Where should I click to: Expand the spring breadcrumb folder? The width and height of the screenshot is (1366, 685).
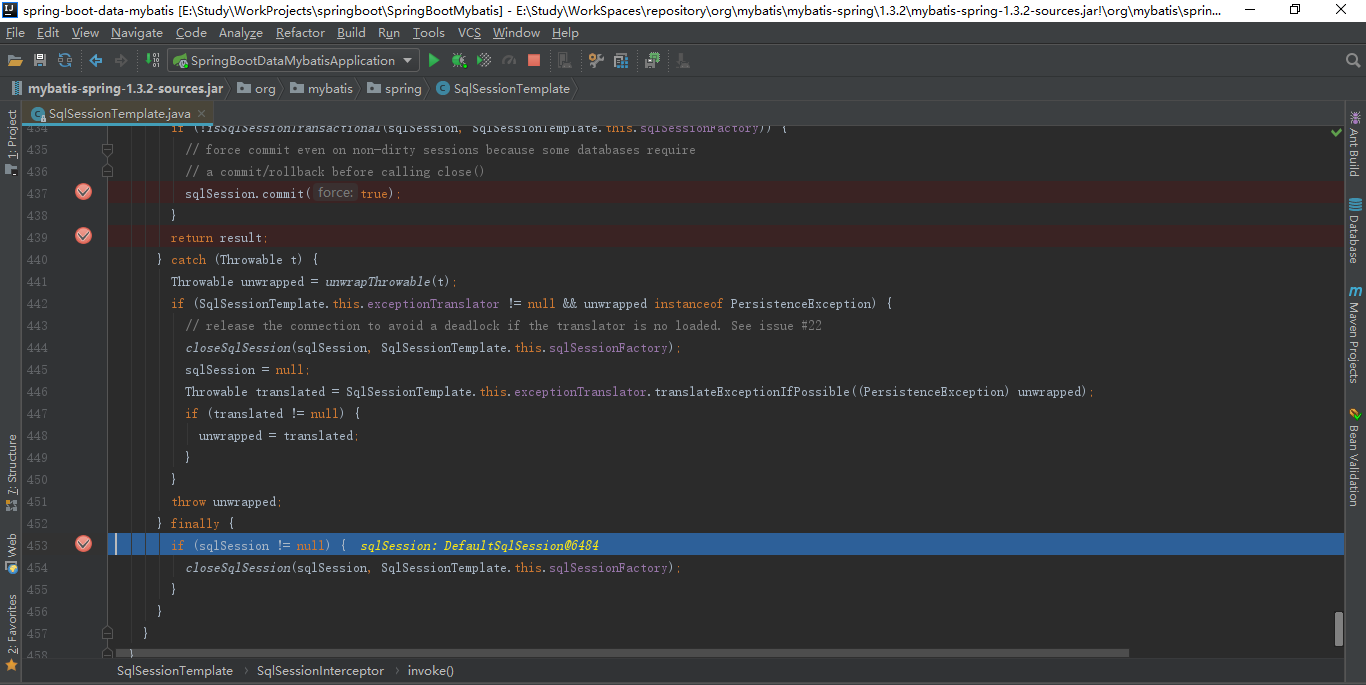395,89
